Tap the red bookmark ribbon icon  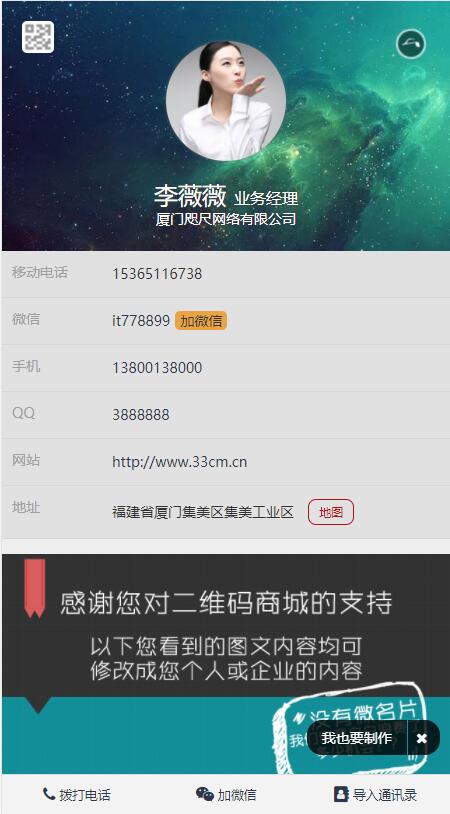35,588
